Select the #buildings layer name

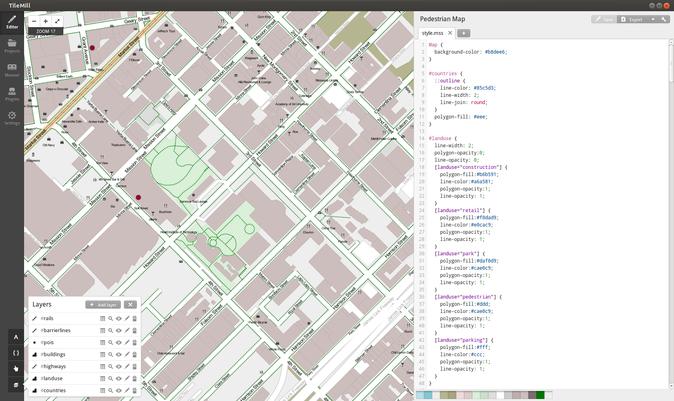tap(53, 355)
